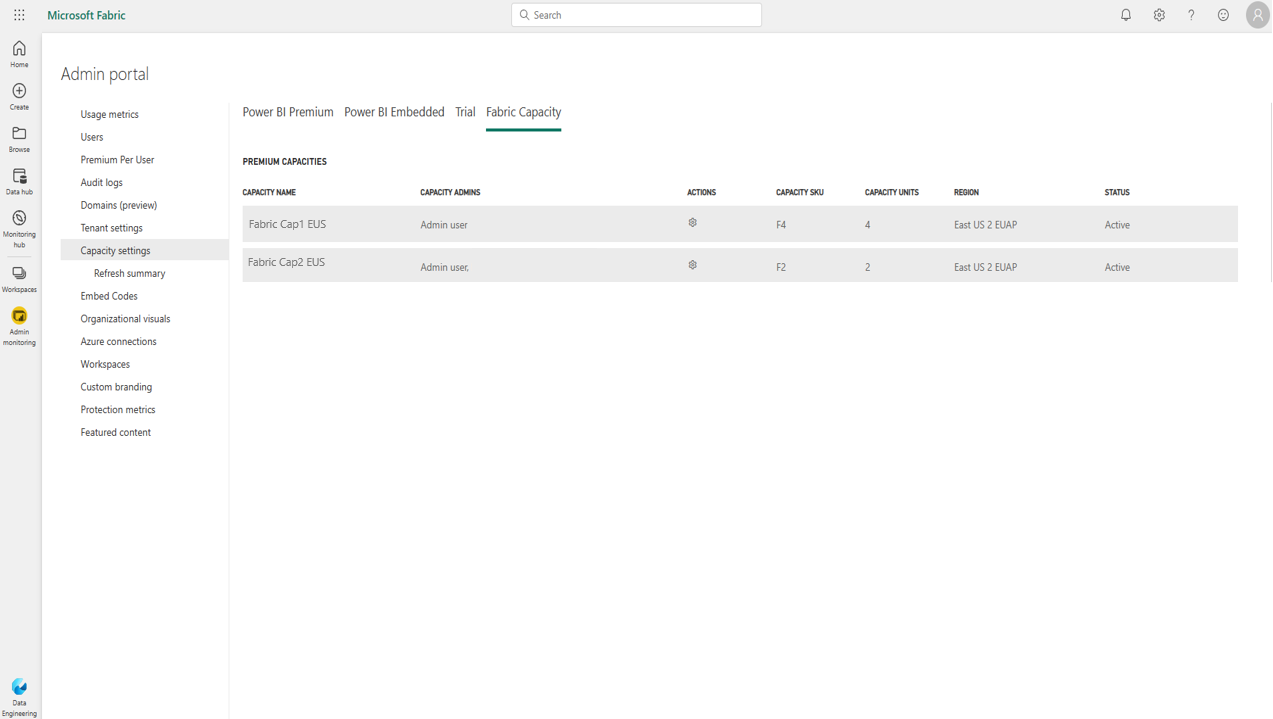Image resolution: width=1273 pixels, height=719 pixels.
Task: Open Users in admin menu
Action: click(92, 137)
